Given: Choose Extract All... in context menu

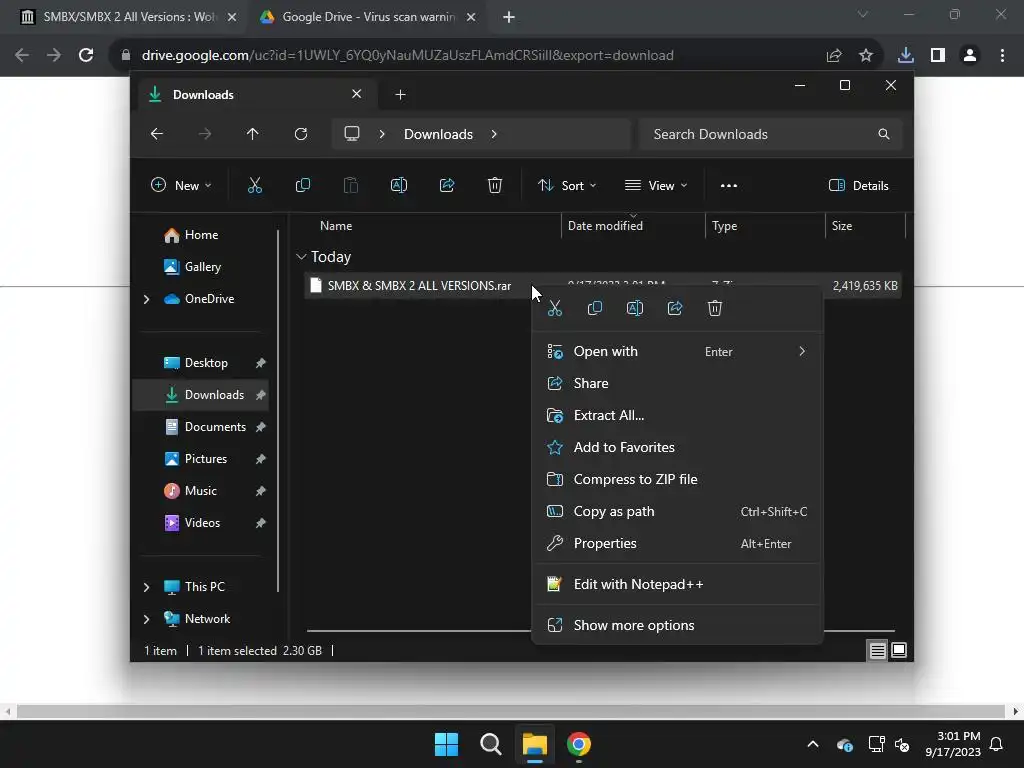Looking at the screenshot, I should click(x=677, y=415).
